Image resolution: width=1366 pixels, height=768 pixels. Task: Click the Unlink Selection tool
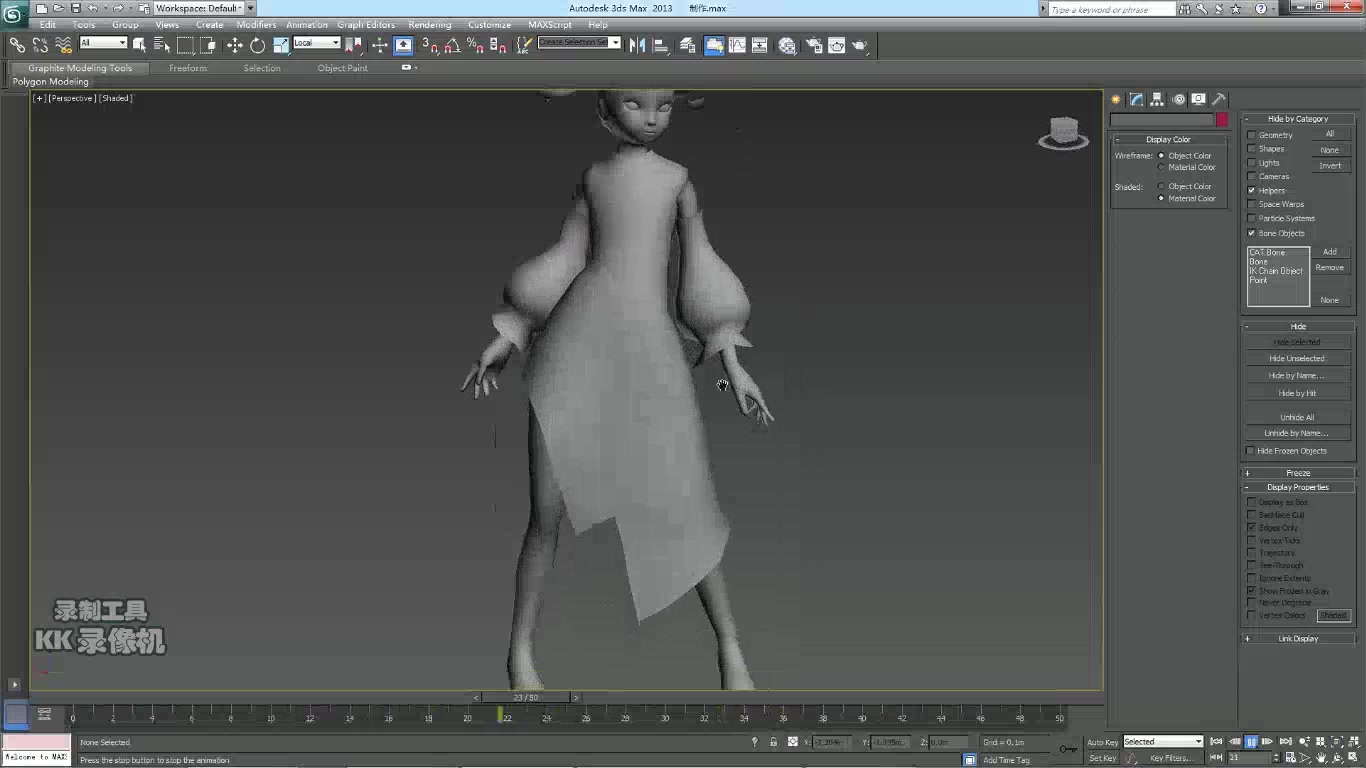coord(40,45)
